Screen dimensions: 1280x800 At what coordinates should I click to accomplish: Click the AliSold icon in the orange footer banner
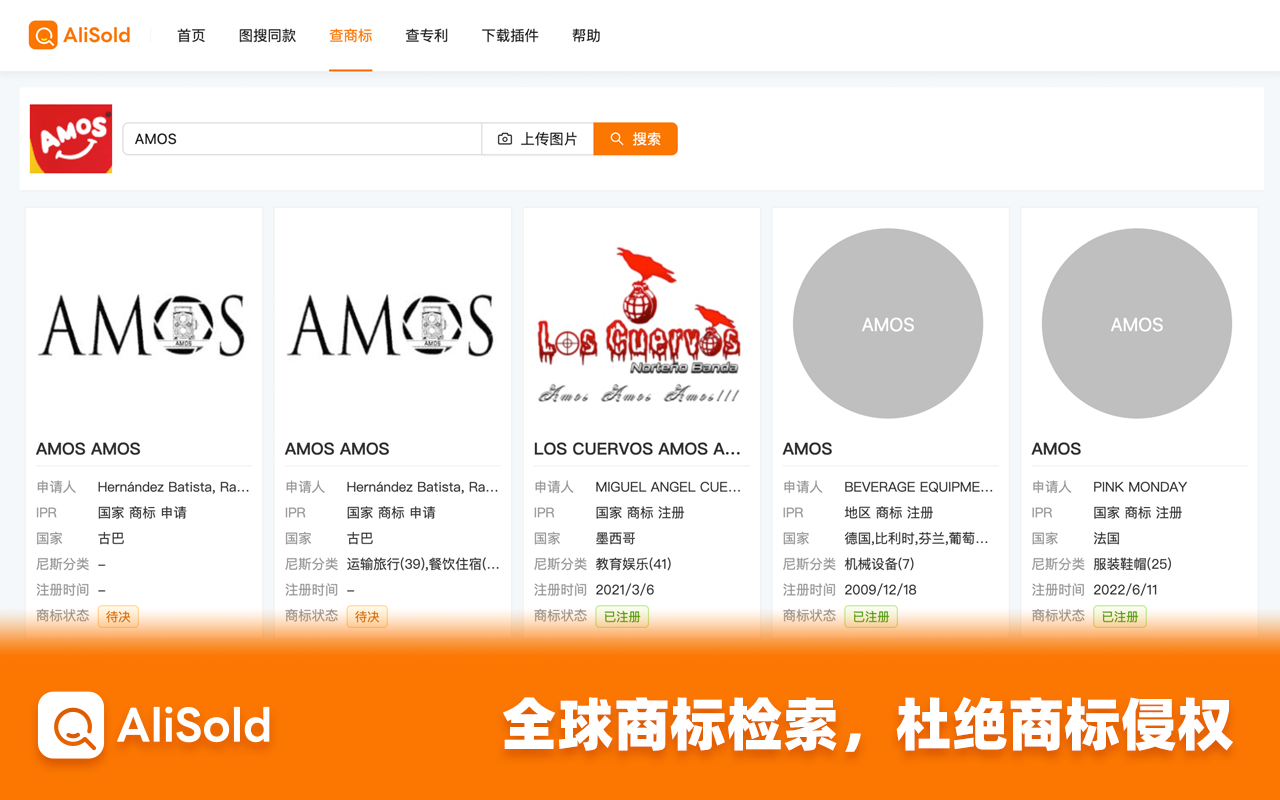(x=73, y=726)
